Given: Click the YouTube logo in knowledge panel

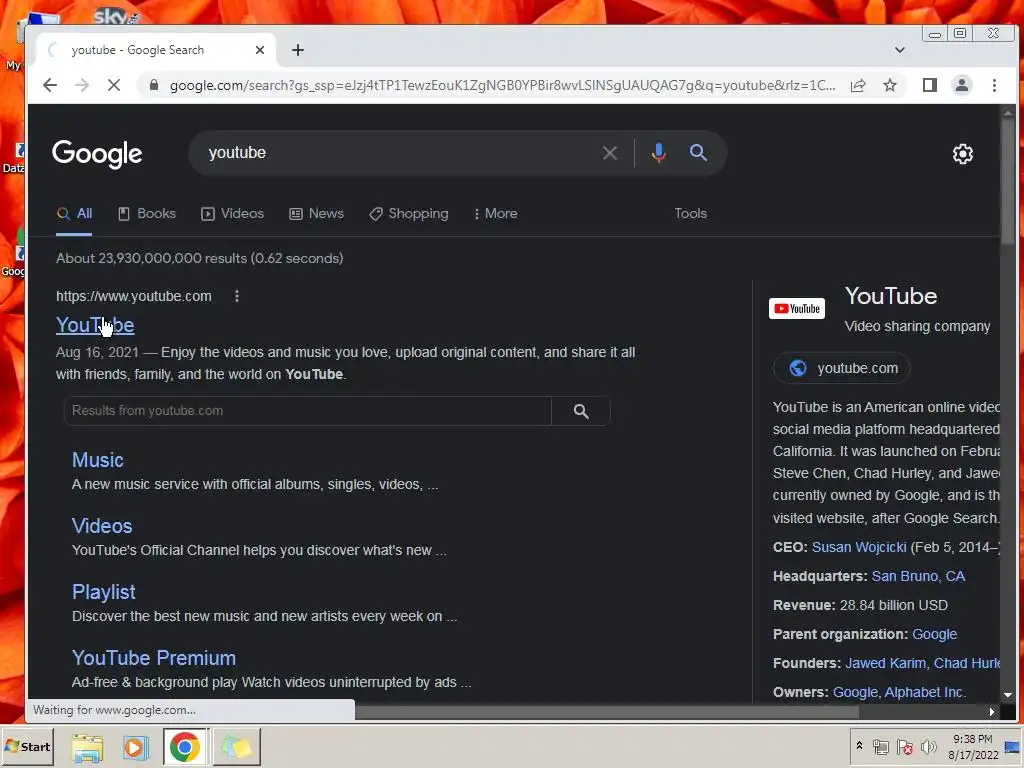Looking at the screenshot, I should tap(797, 308).
